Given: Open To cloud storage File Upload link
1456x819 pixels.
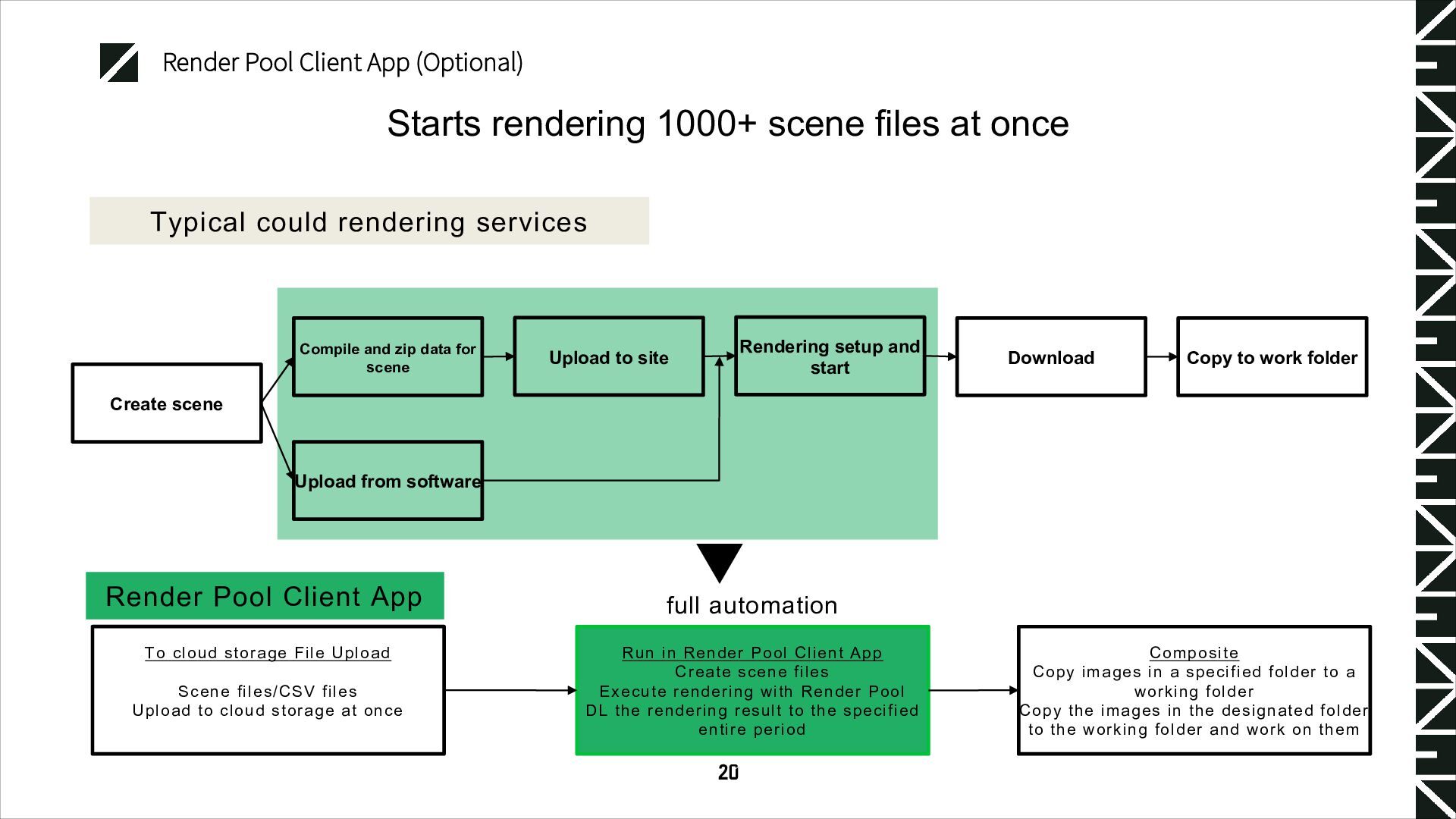Looking at the screenshot, I should pyautogui.click(x=268, y=653).
